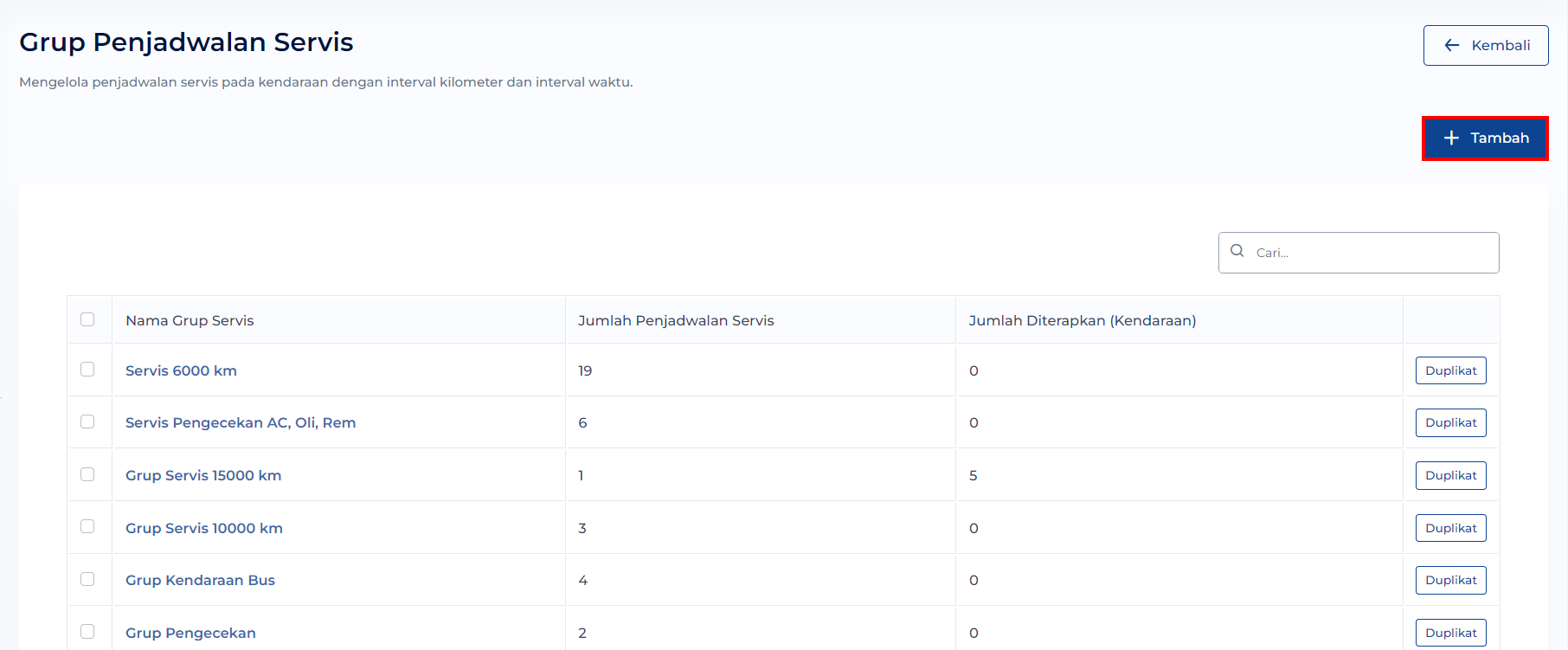Check the Grup Servis 10000 km checkbox

tap(87, 526)
